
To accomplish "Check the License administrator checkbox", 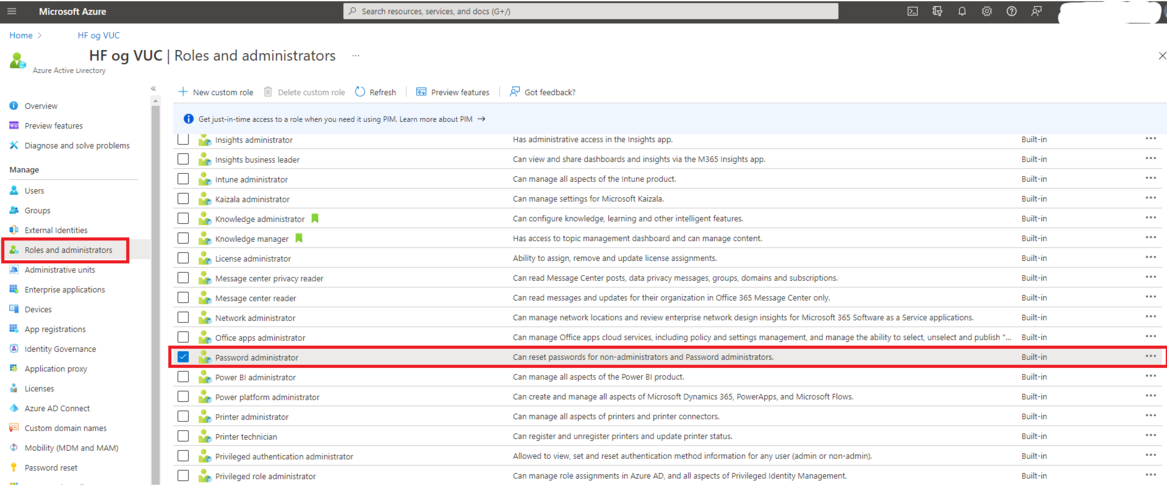I will (183, 258).
